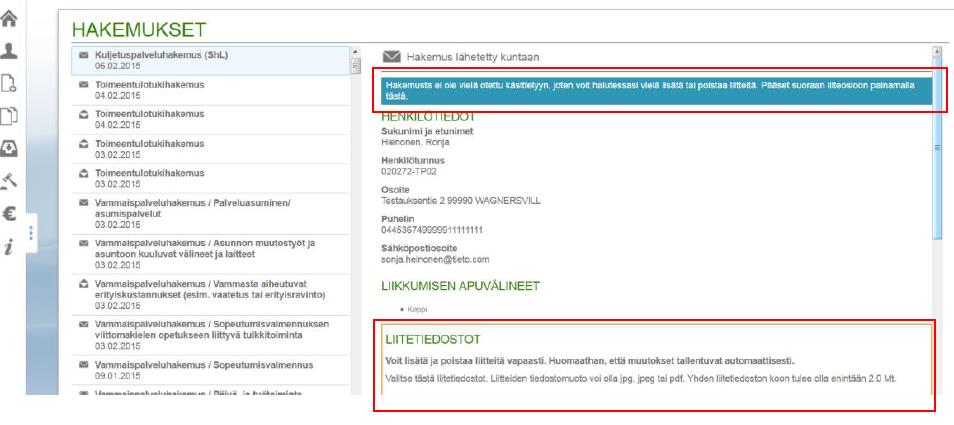The height and width of the screenshot is (425, 954).
Task: Click open-envelope icon of Vammasta aiheutuvat erityiskustannukset
Action: pos(84,284)
